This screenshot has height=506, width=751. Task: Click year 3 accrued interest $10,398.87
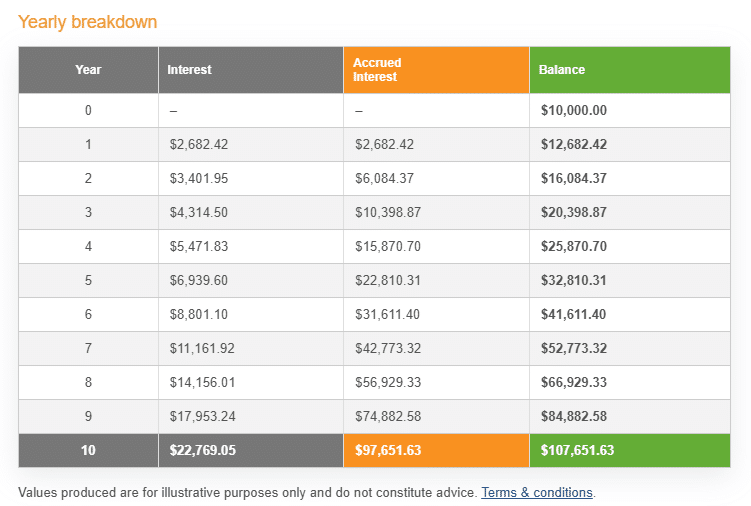point(388,212)
